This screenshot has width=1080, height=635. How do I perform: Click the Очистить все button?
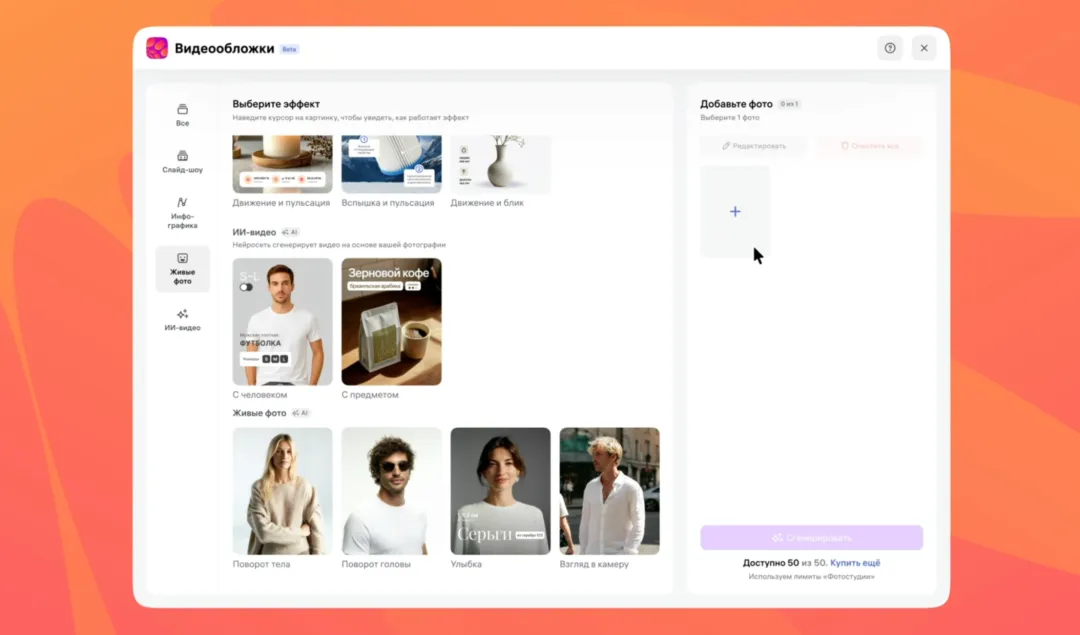point(869,146)
